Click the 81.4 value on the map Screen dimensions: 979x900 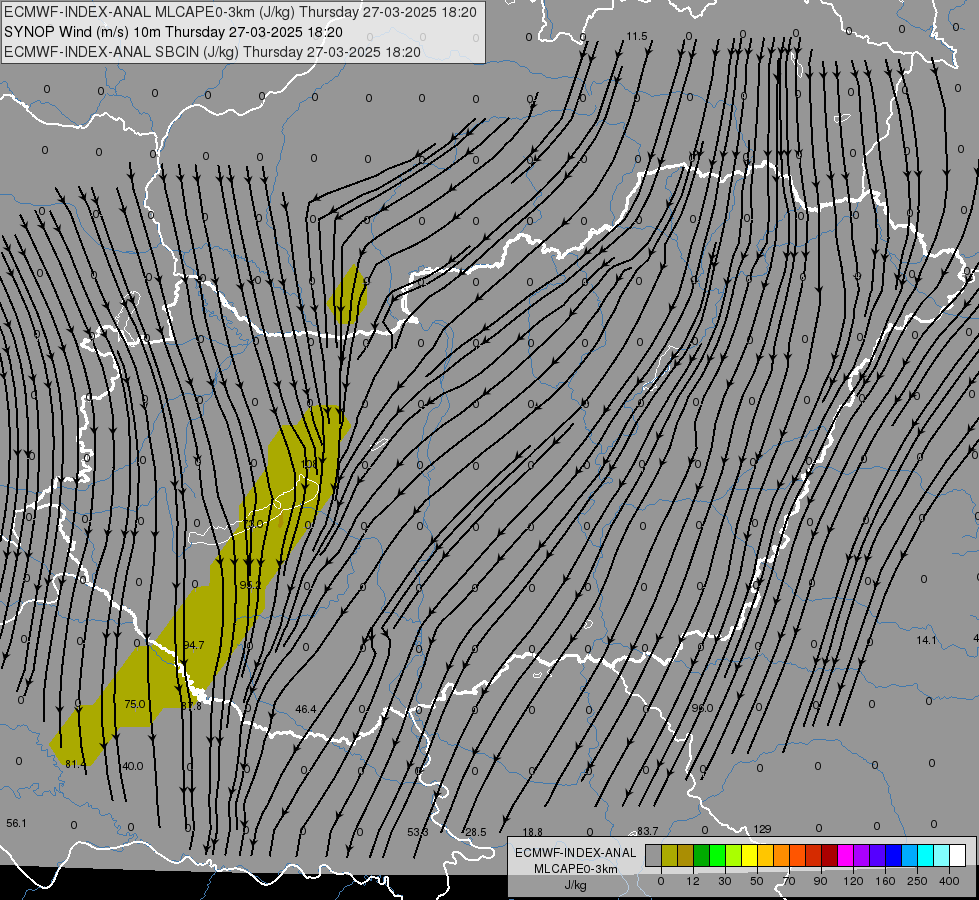76,764
